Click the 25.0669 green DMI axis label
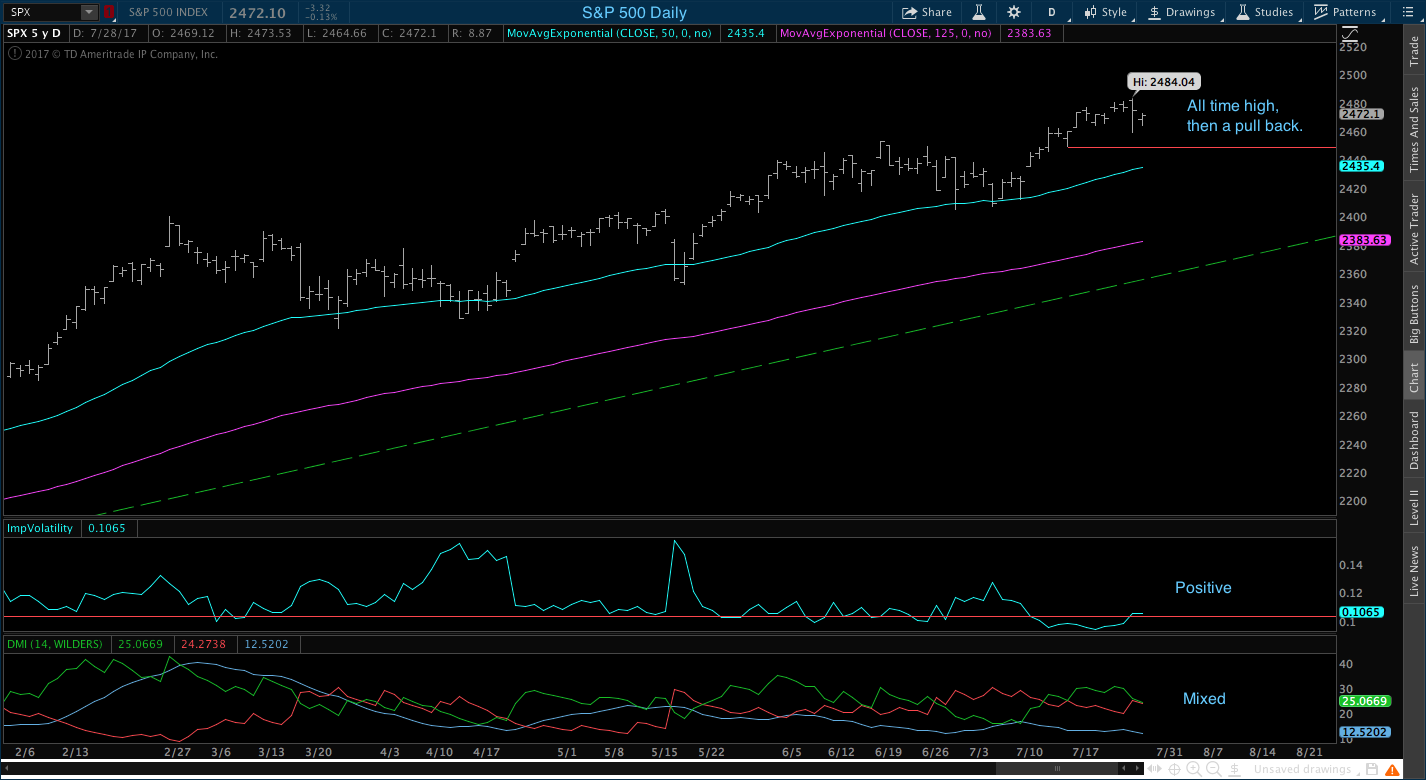1426x780 pixels. coord(1364,701)
